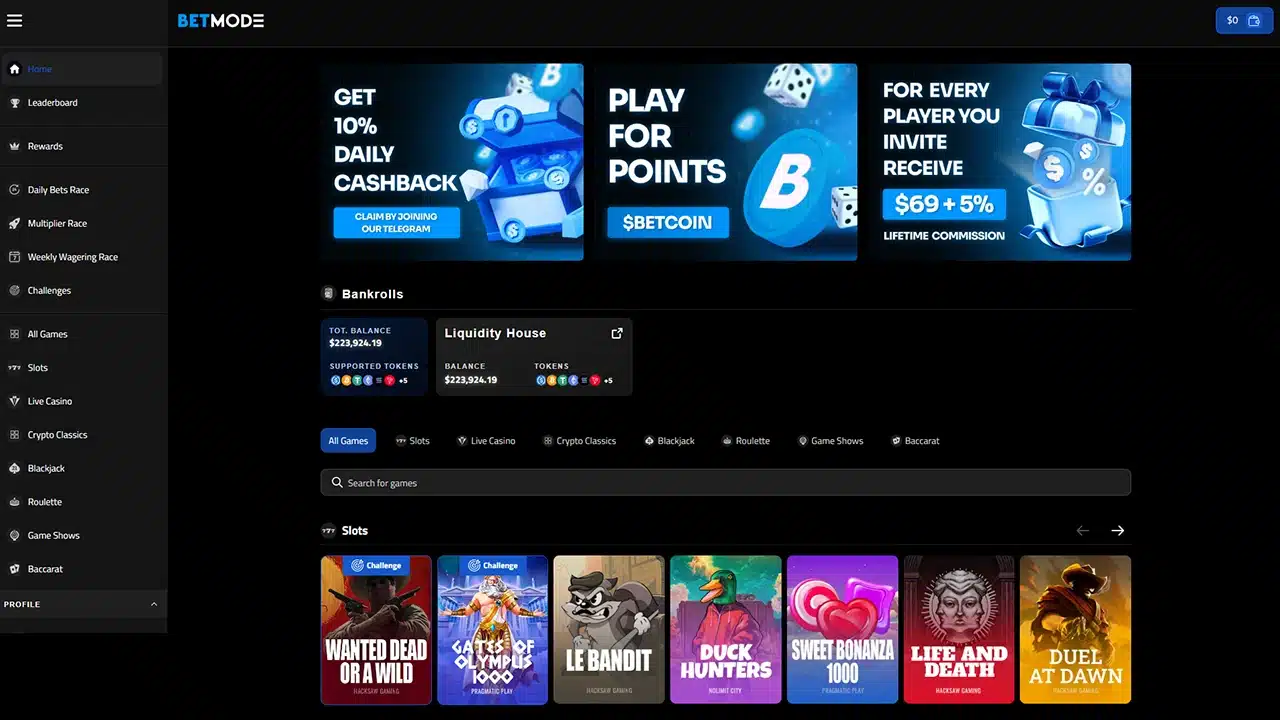Click the Slots sidebar icon

14,368
